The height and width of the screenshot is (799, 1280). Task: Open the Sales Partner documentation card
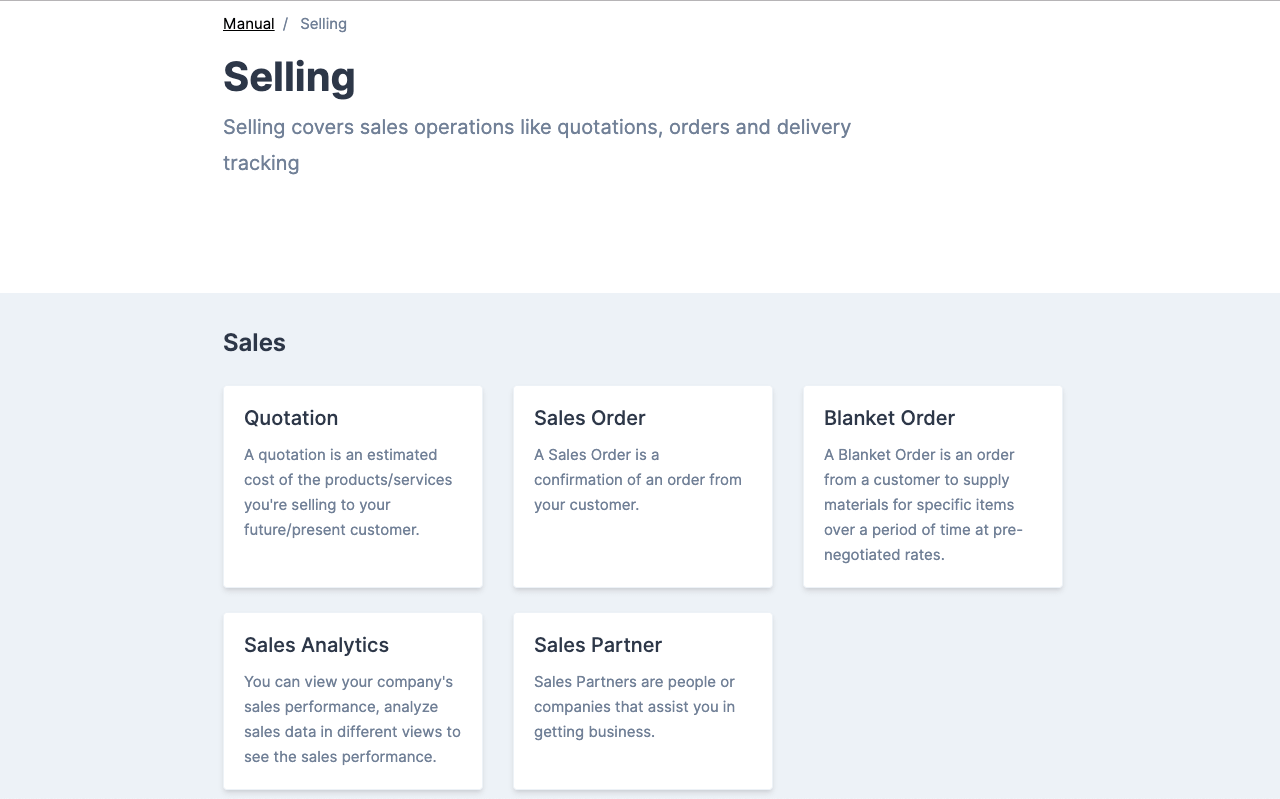point(642,700)
